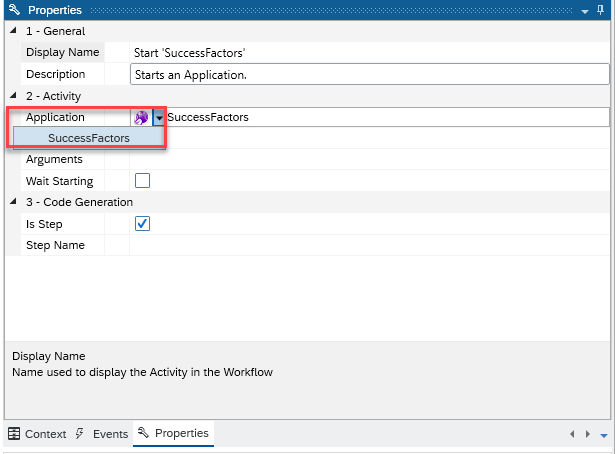Viewport: 615px width, 454px height.
Task: Click the Context tab table icon
Action: point(14,434)
